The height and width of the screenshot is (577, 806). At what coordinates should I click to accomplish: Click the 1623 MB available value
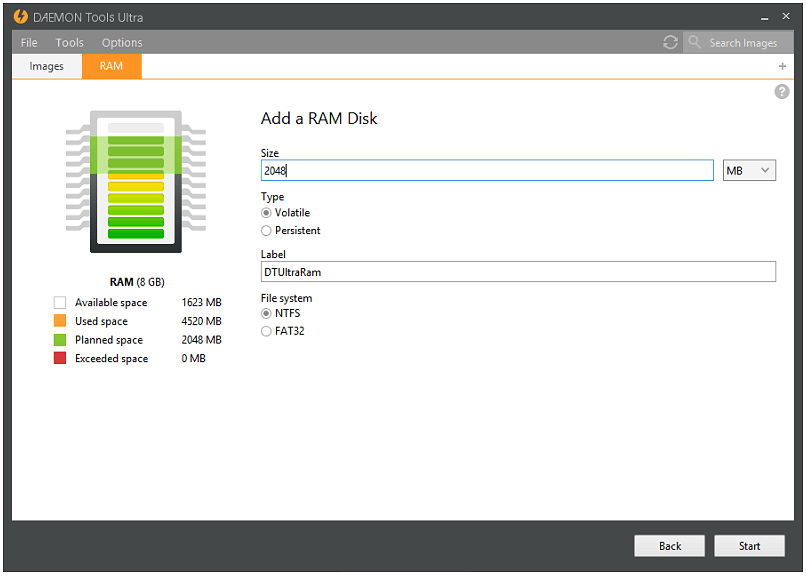coord(201,303)
